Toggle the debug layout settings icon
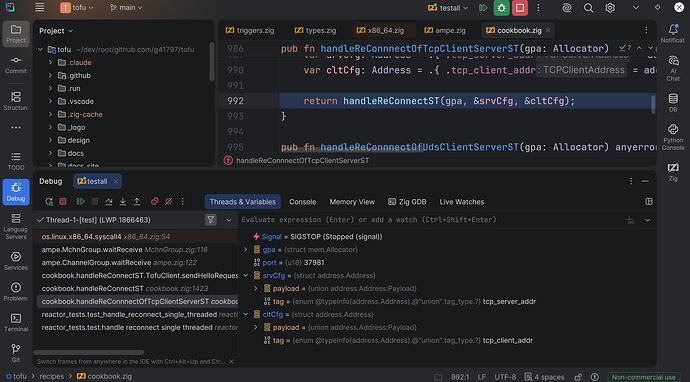This screenshot has width=690, height=382. pos(649,202)
